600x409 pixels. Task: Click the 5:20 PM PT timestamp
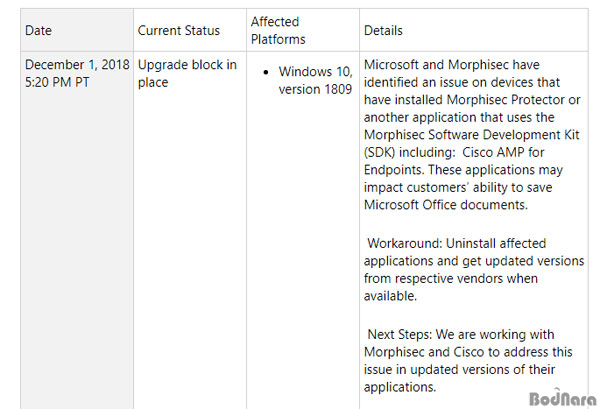click(57, 82)
